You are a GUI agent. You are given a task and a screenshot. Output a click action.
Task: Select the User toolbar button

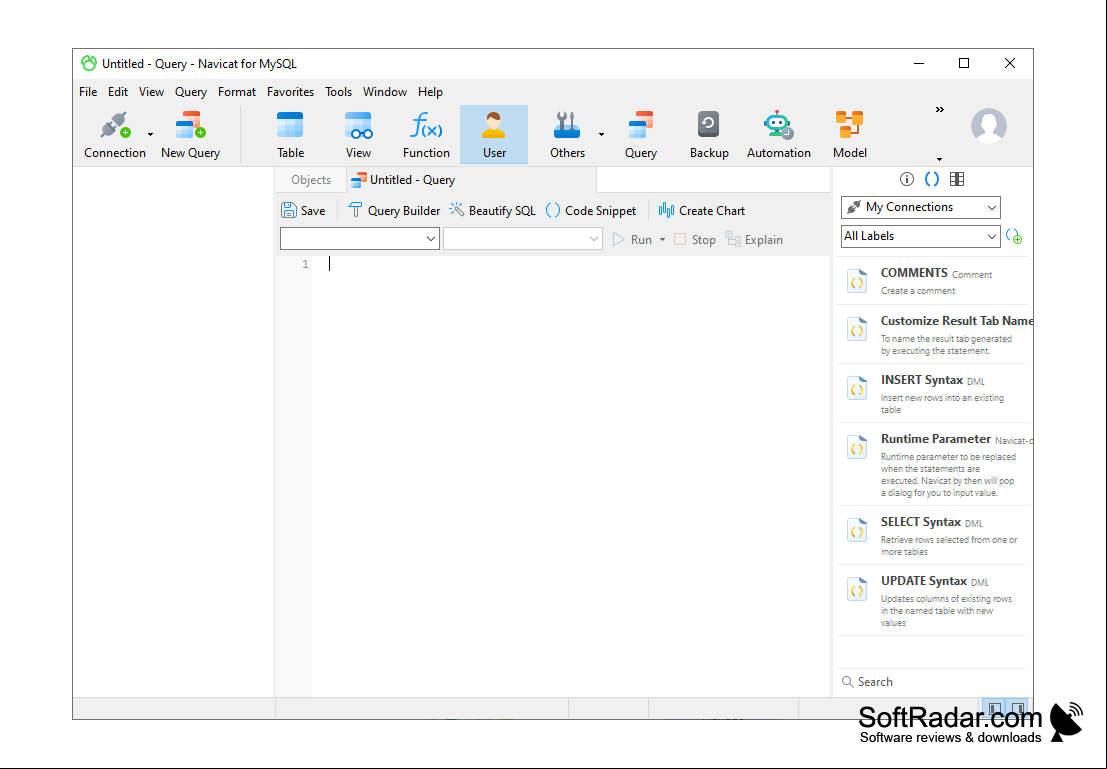494,134
